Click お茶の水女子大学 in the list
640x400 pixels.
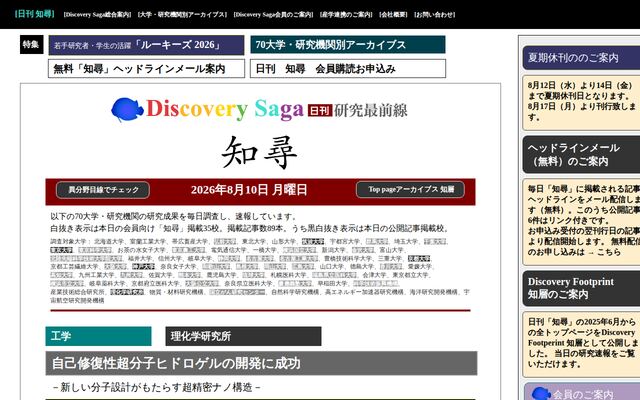click(x=142, y=250)
